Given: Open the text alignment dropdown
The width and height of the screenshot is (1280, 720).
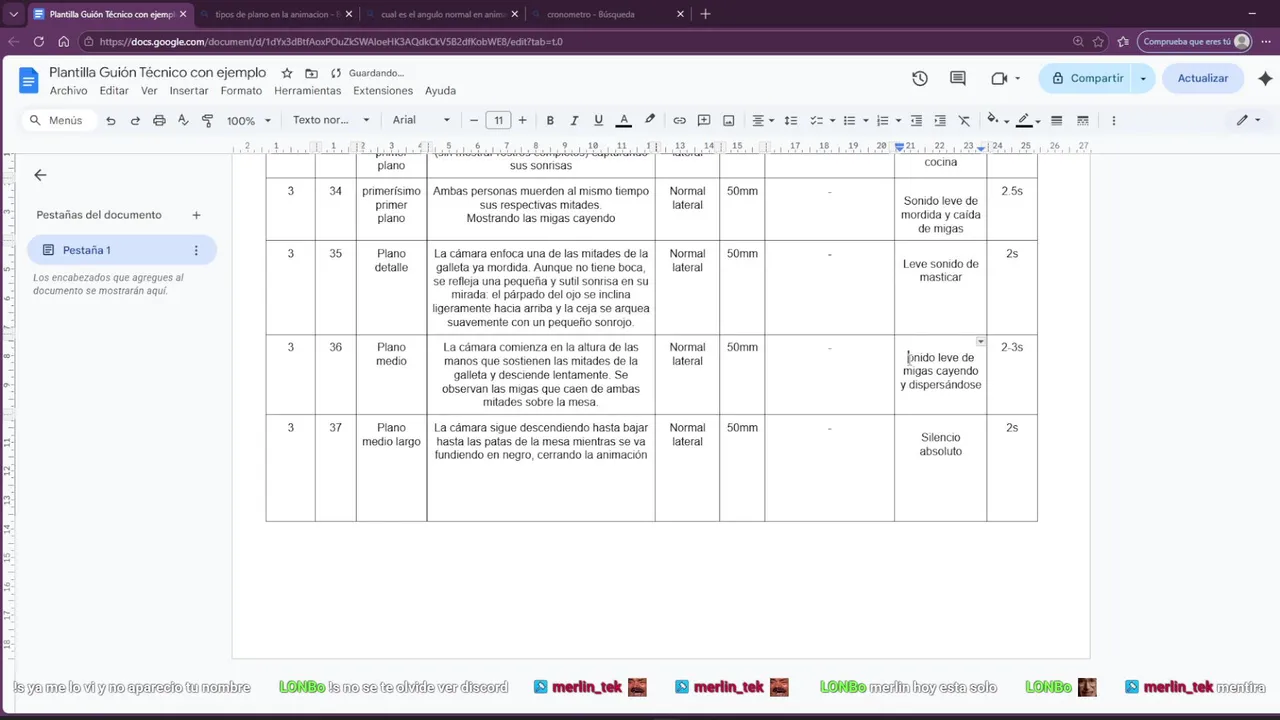Looking at the screenshot, I should (x=763, y=120).
